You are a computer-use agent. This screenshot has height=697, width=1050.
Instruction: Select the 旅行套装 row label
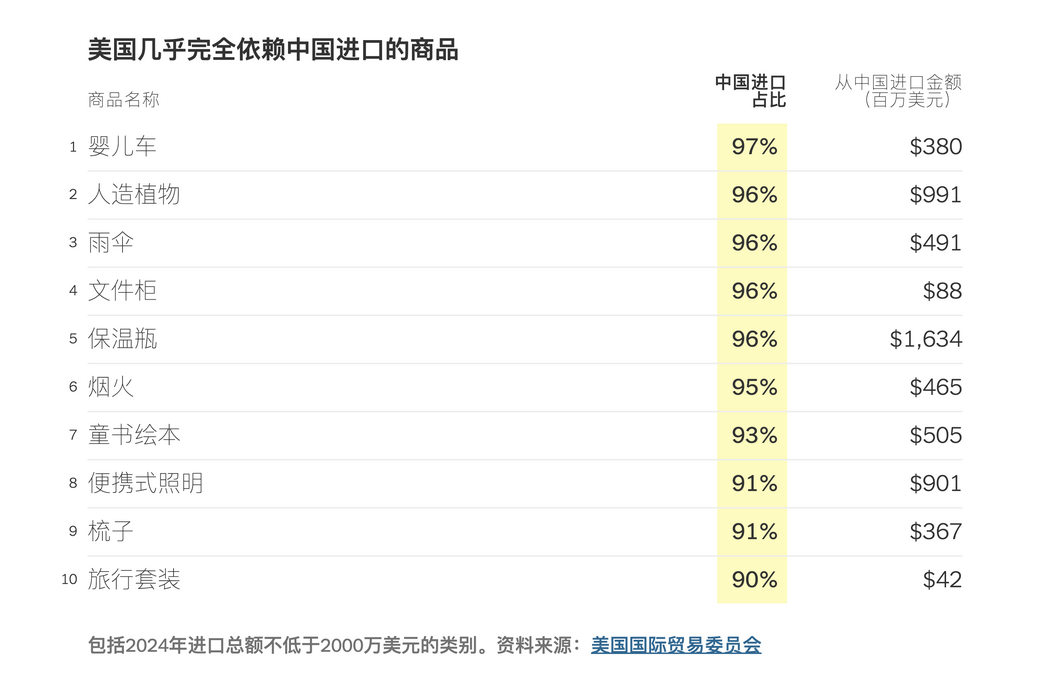click(134, 580)
